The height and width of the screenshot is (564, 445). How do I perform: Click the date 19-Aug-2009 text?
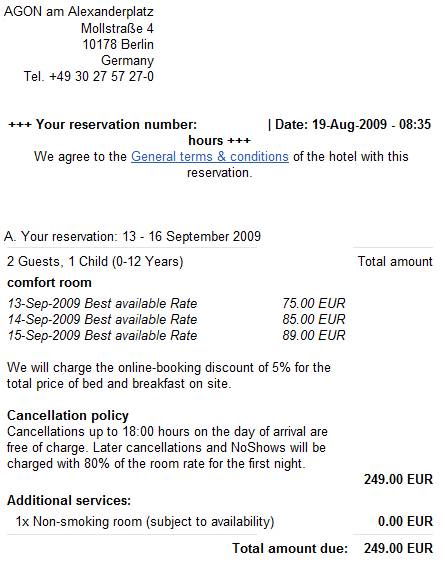pos(349,124)
